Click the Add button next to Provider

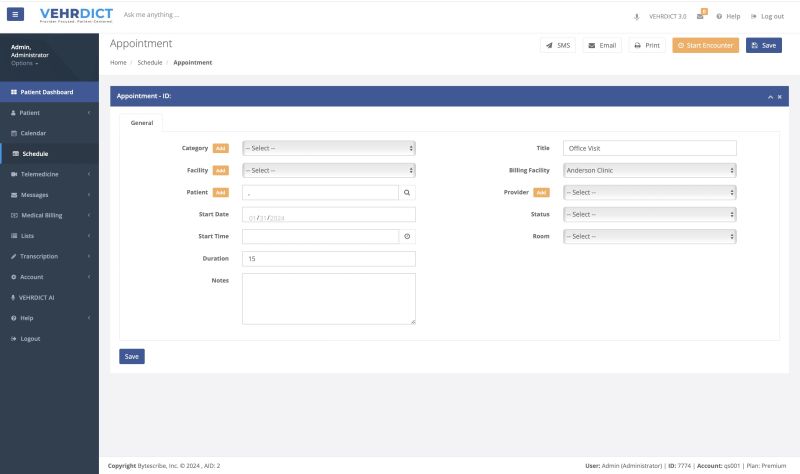(x=541, y=192)
